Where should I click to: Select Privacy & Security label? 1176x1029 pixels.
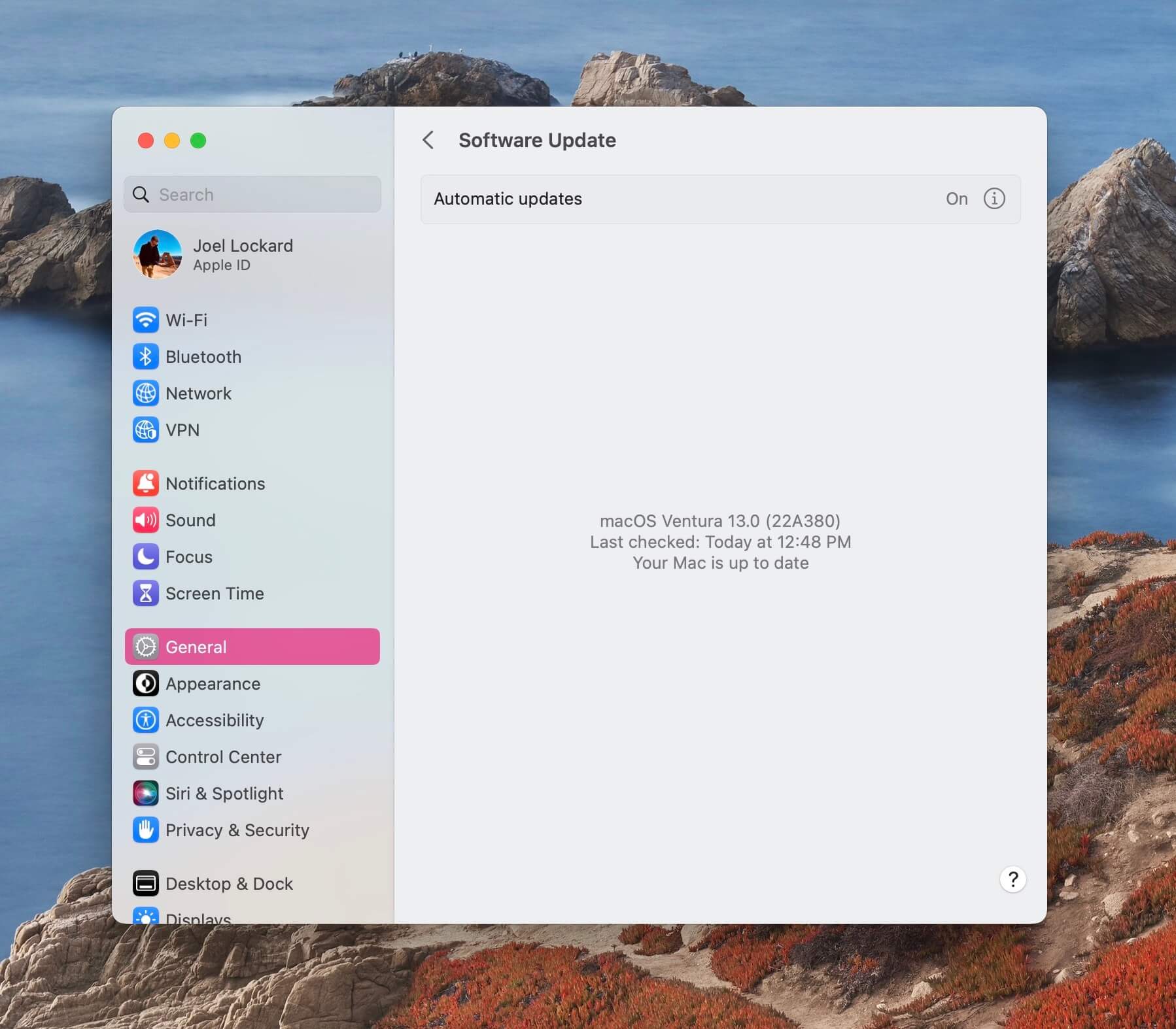click(x=237, y=830)
